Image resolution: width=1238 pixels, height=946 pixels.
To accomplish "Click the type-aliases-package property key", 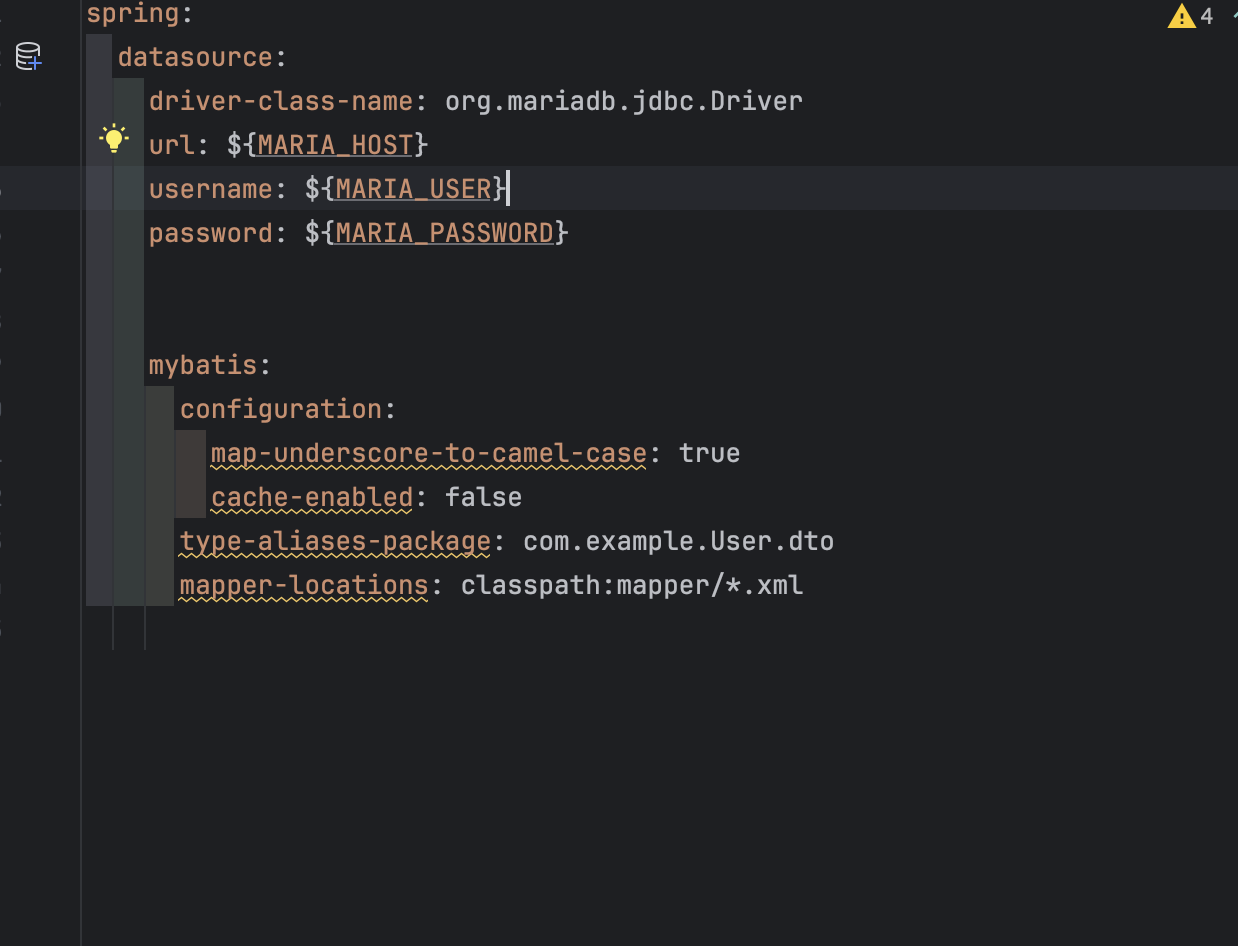I will (x=334, y=540).
